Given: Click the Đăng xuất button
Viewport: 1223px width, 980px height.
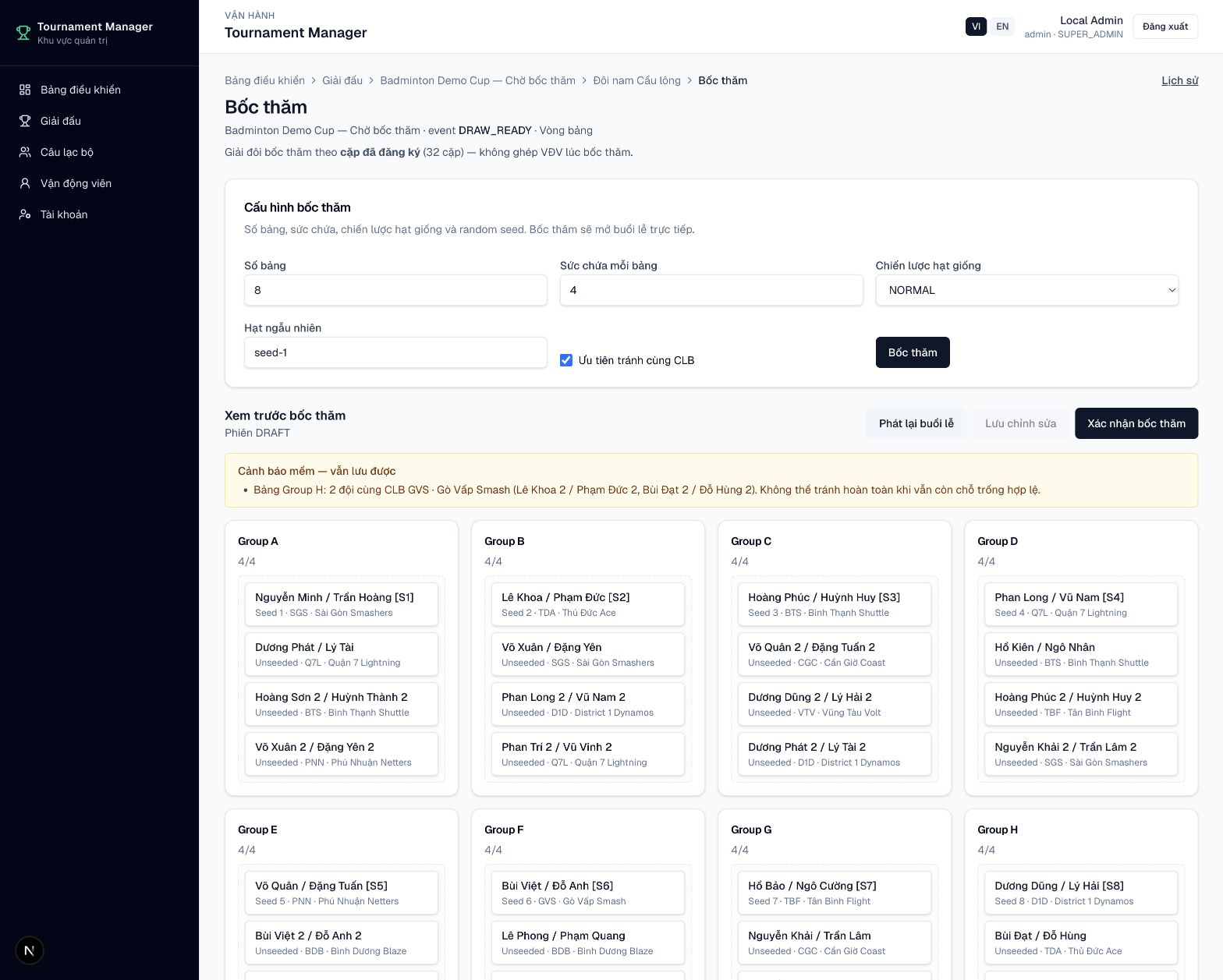Looking at the screenshot, I should point(1165,27).
